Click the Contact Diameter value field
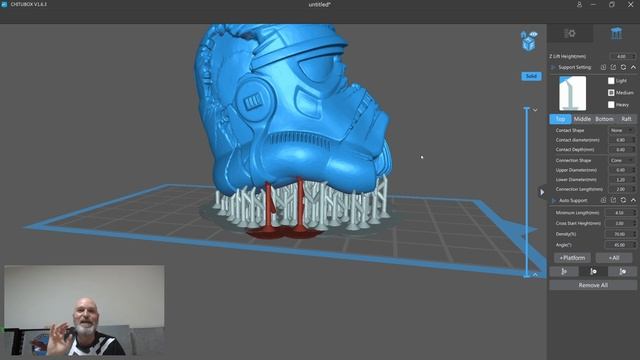This screenshot has height=360, width=640. click(622, 140)
